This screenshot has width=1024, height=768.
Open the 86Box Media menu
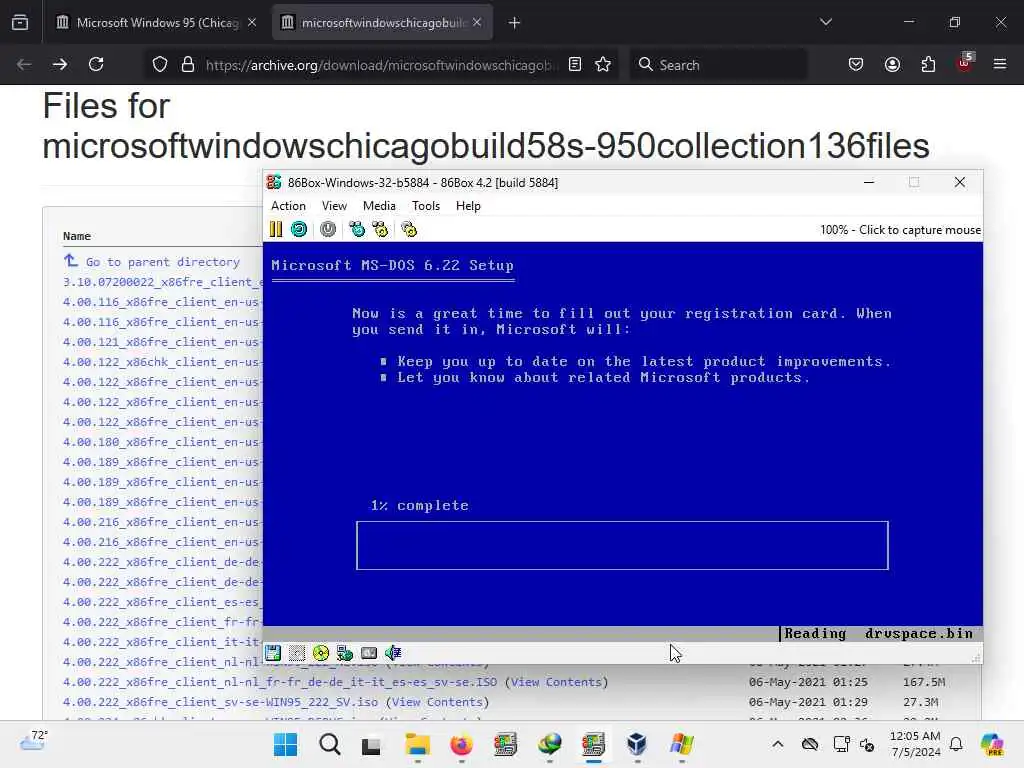tap(379, 206)
